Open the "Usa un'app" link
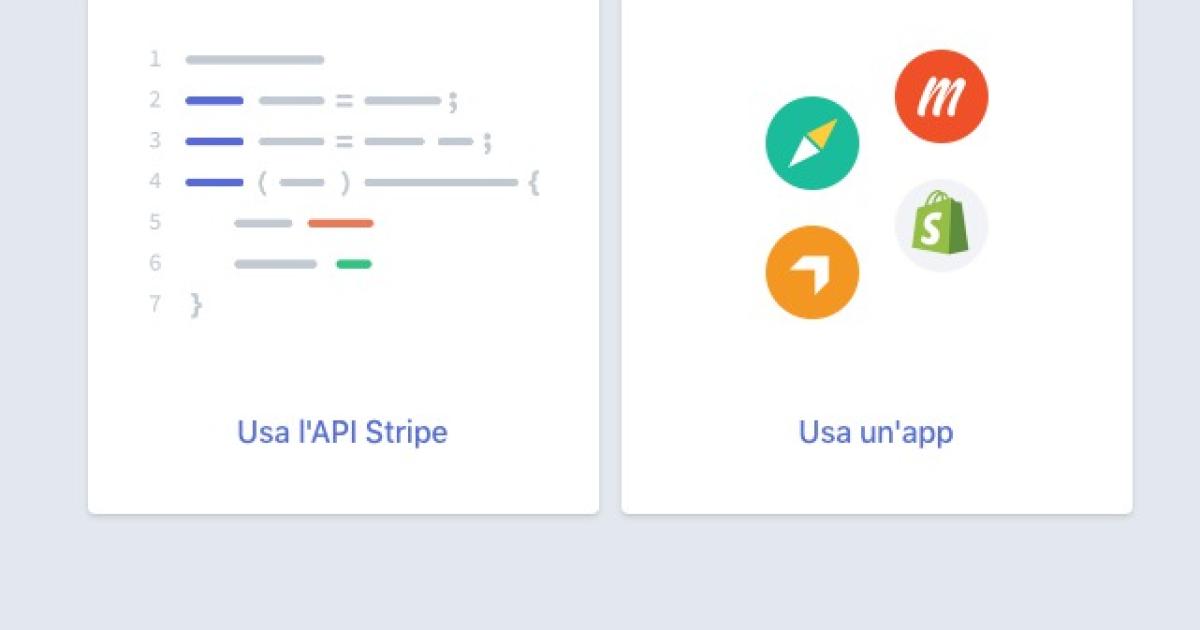 [876, 432]
